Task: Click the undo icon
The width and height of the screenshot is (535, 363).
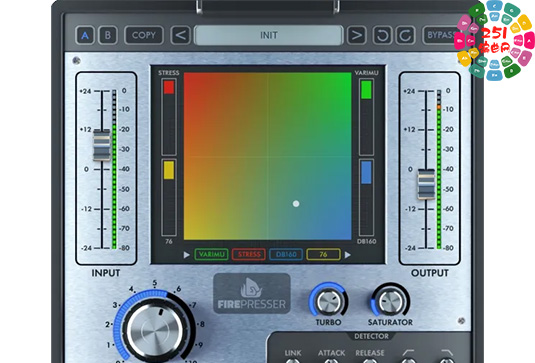Action: click(382, 35)
